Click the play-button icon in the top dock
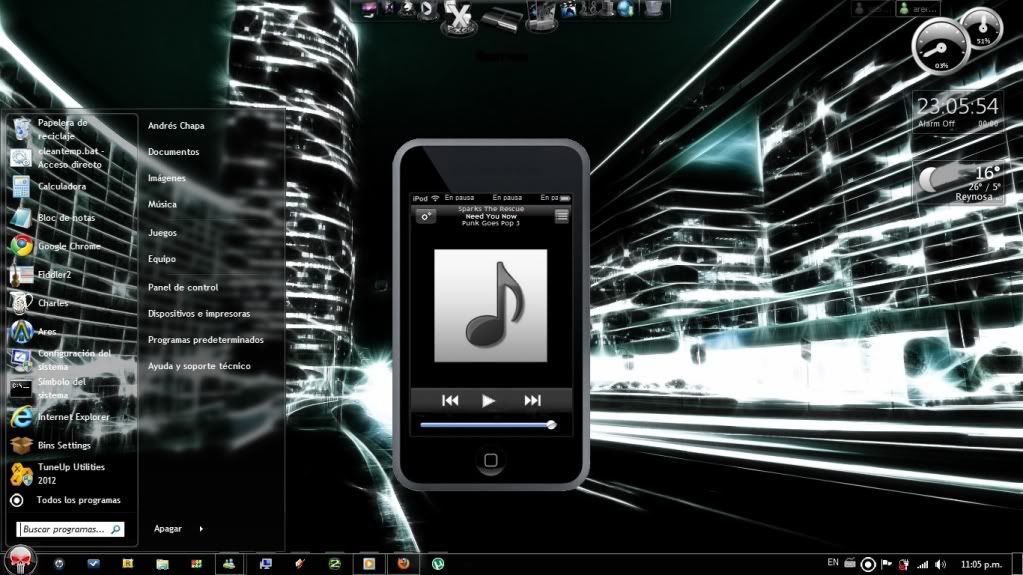 click(427, 9)
